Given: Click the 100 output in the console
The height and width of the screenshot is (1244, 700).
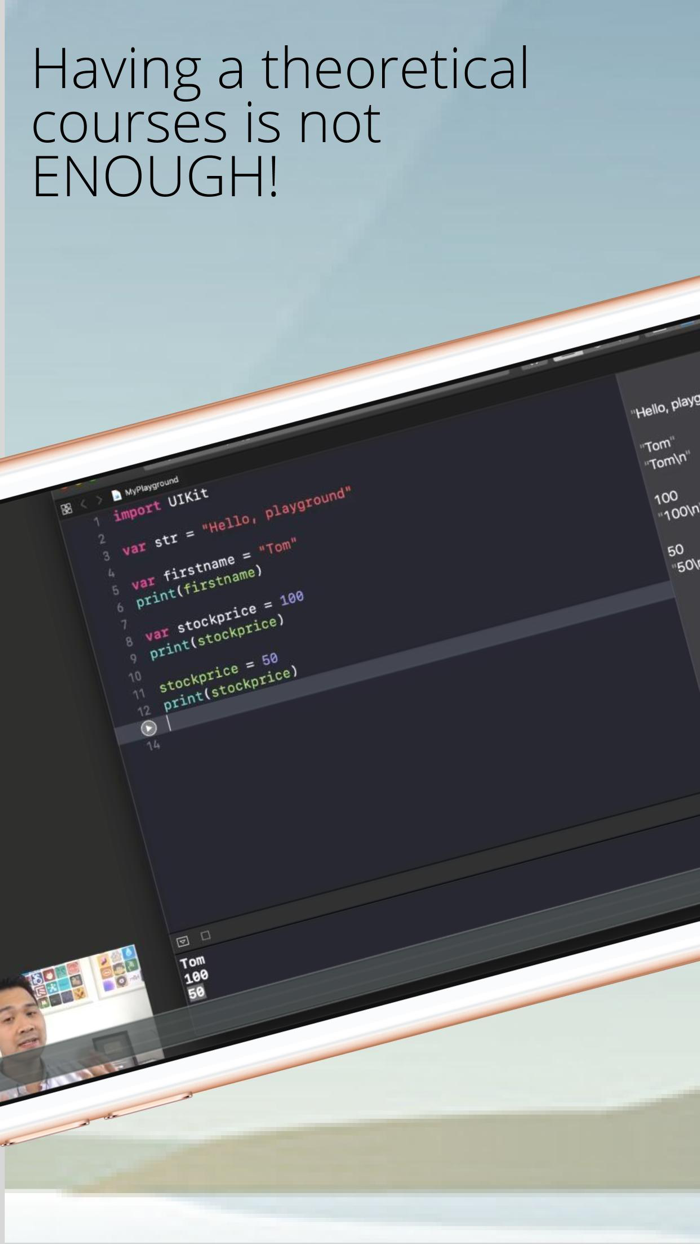Looking at the screenshot, I should click(196, 976).
